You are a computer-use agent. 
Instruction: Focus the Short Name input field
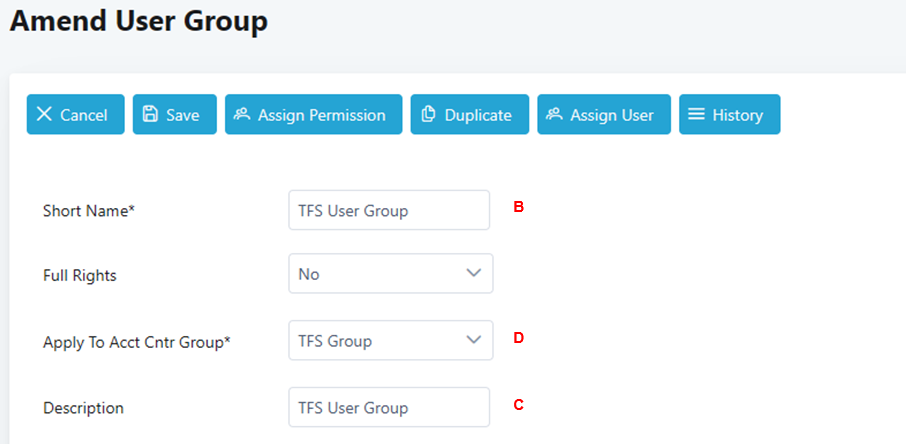(x=388, y=210)
